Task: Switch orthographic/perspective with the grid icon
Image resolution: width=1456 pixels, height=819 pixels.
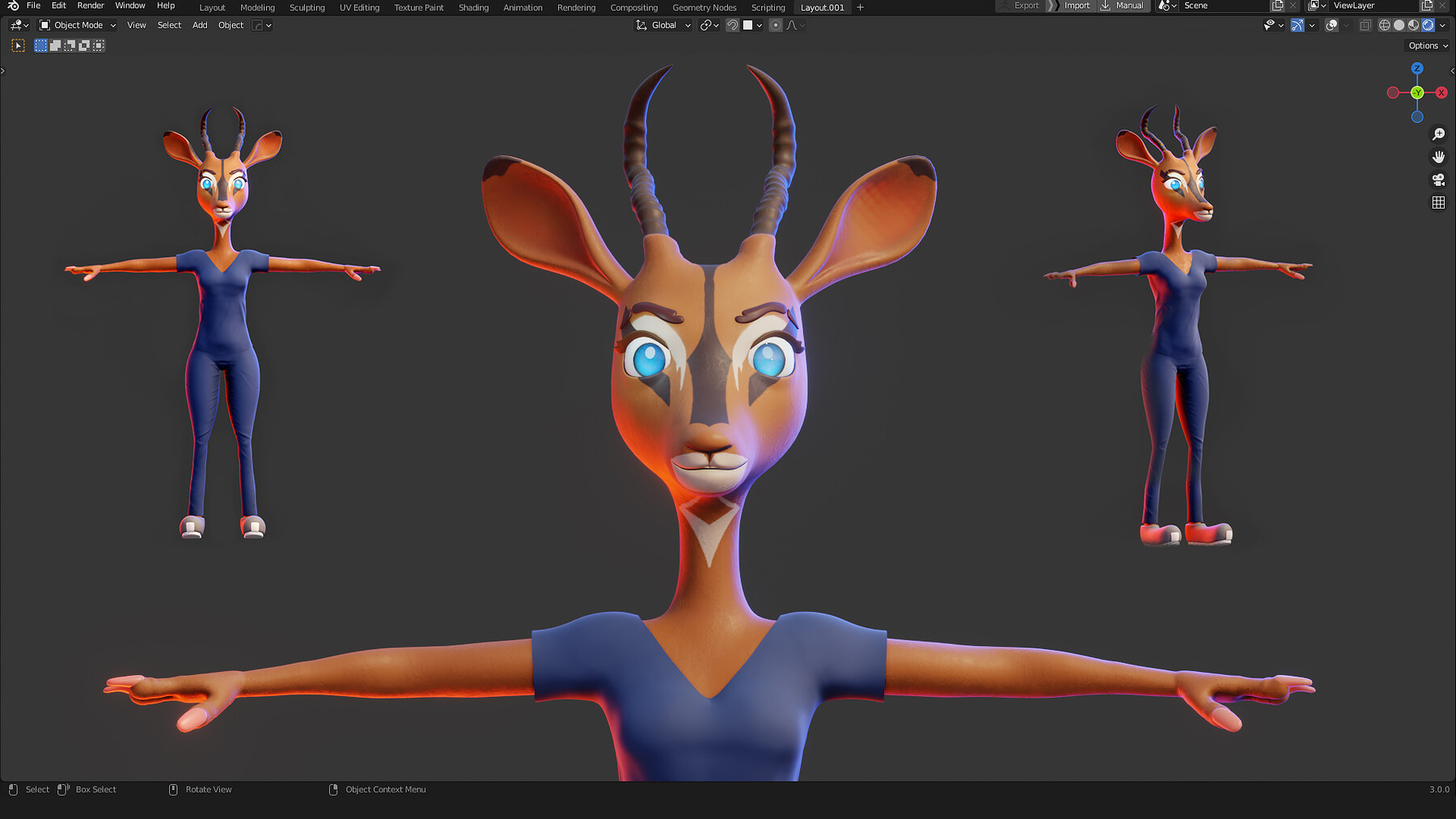Action: click(1438, 203)
